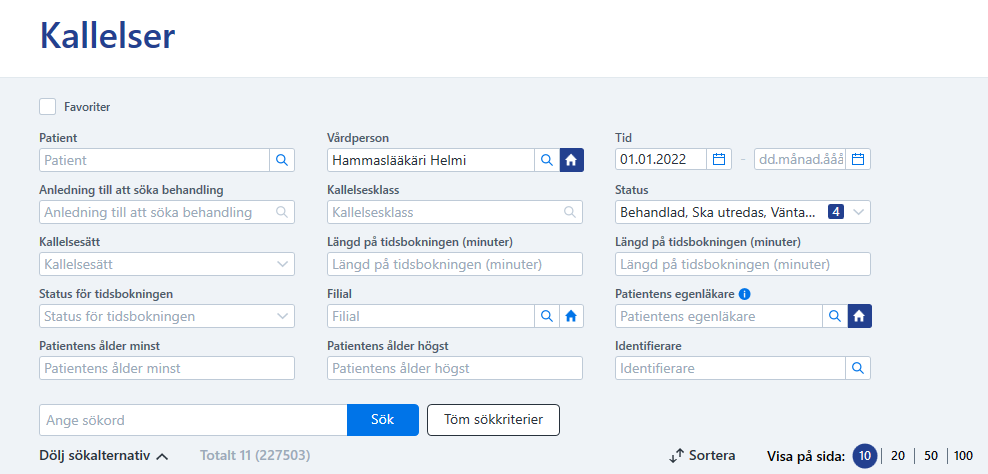The height and width of the screenshot is (474, 988).
Task: Click the Tid end date field
Action: tap(800, 159)
